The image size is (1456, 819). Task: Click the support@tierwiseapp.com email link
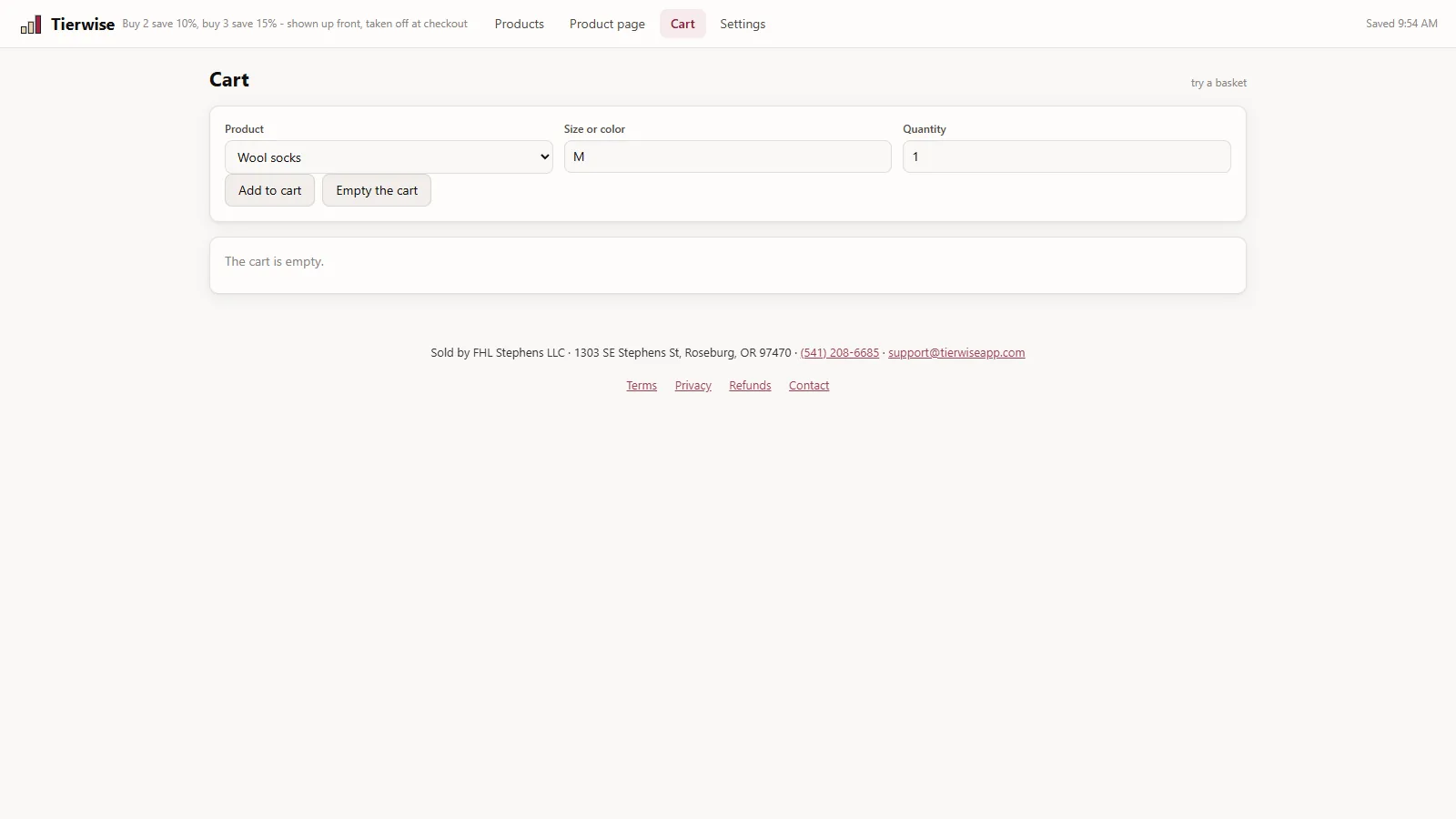point(956,353)
